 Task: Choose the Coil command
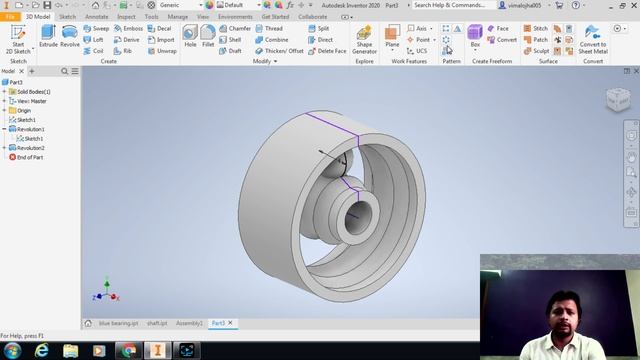click(x=93, y=51)
